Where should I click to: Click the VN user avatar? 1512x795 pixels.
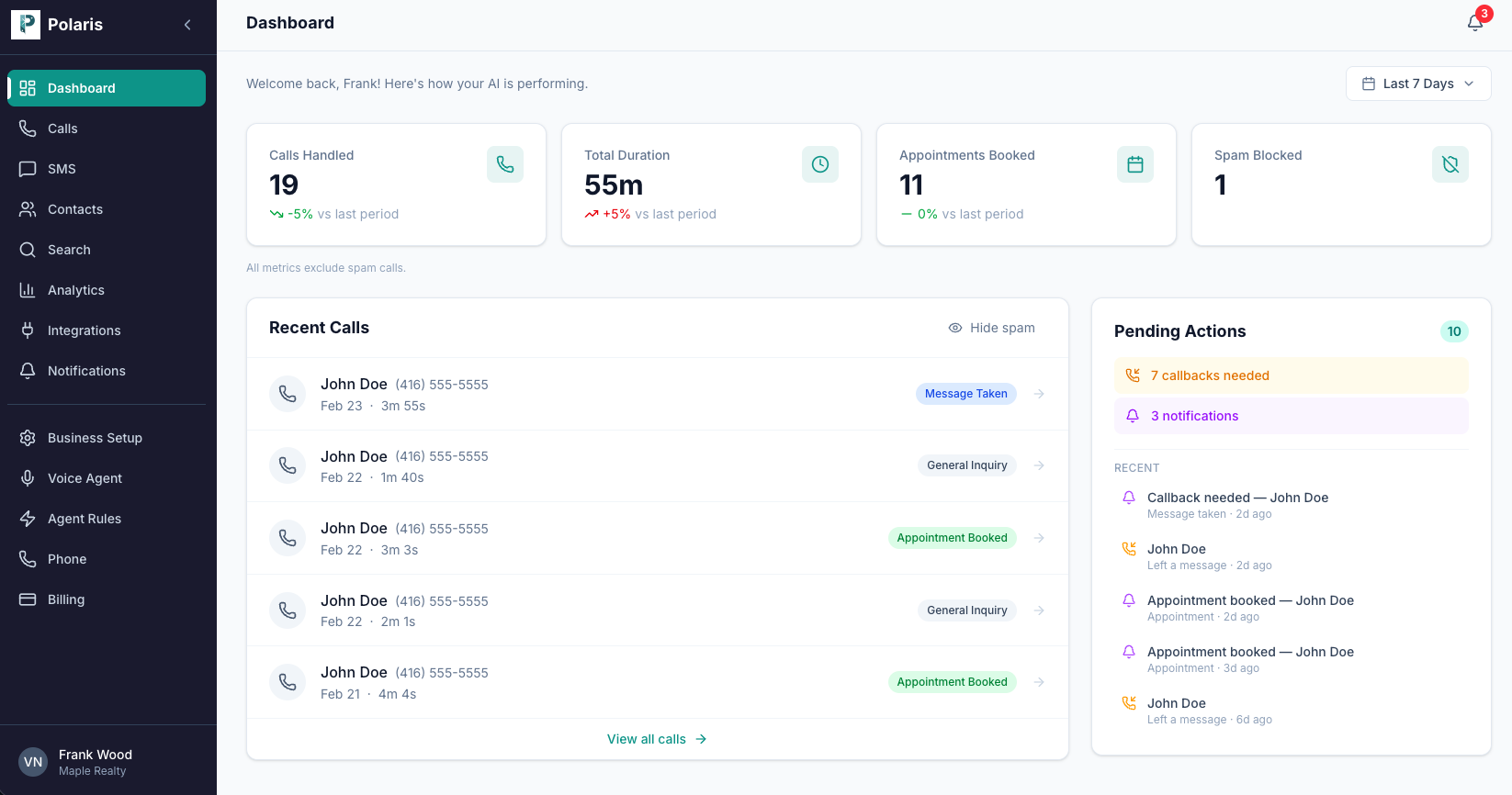pos(33,762)
